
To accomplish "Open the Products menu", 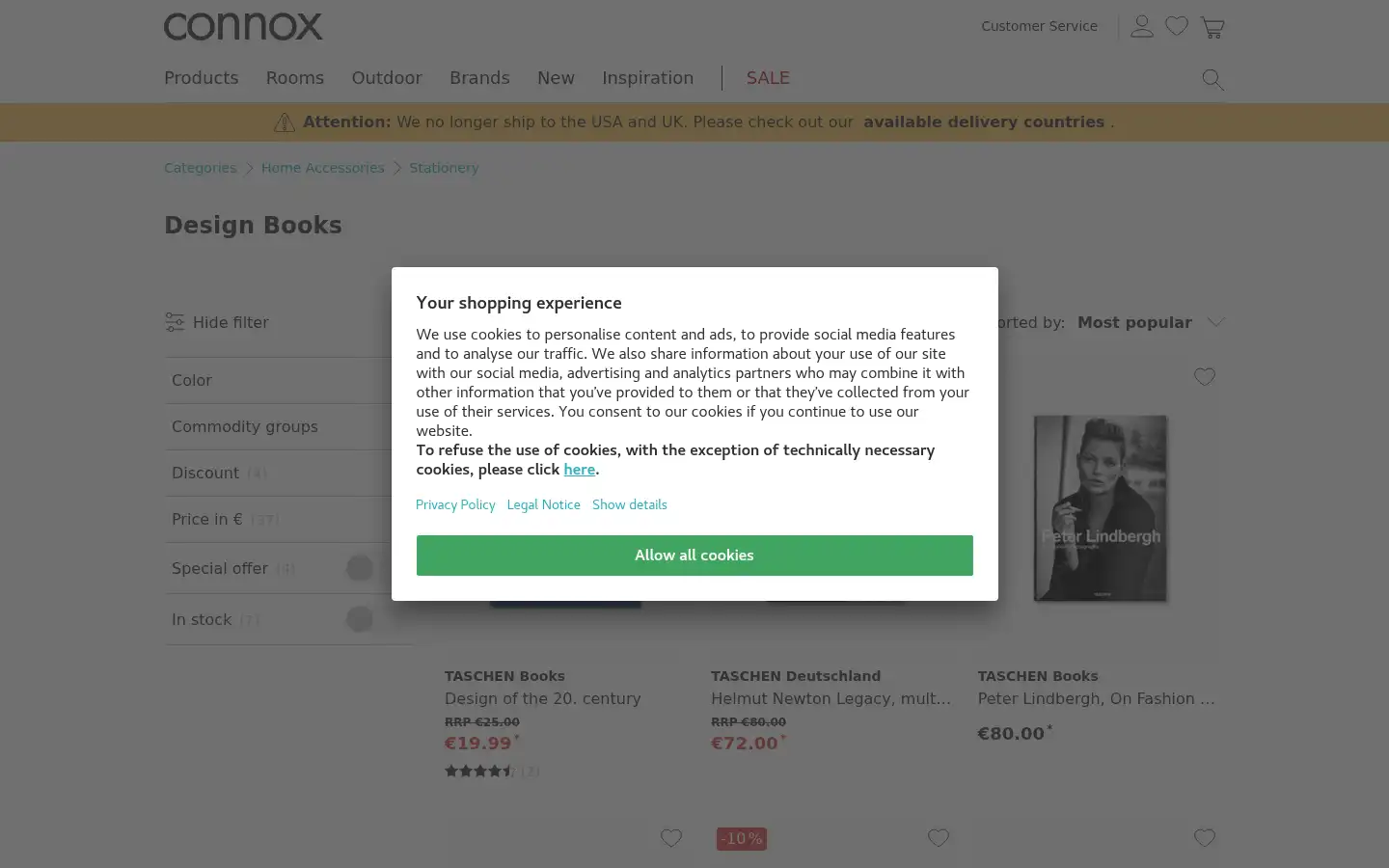I will [x=201, y=78].
